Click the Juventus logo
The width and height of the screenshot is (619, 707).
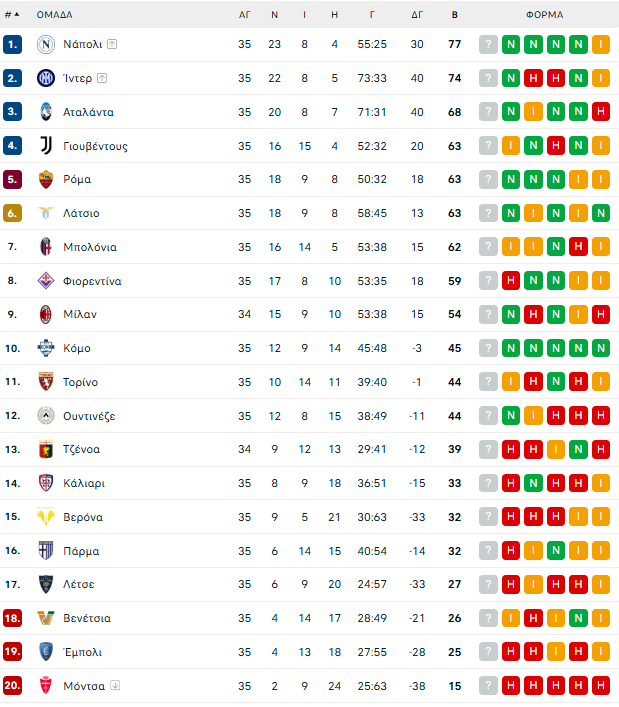tap(45, 146)
